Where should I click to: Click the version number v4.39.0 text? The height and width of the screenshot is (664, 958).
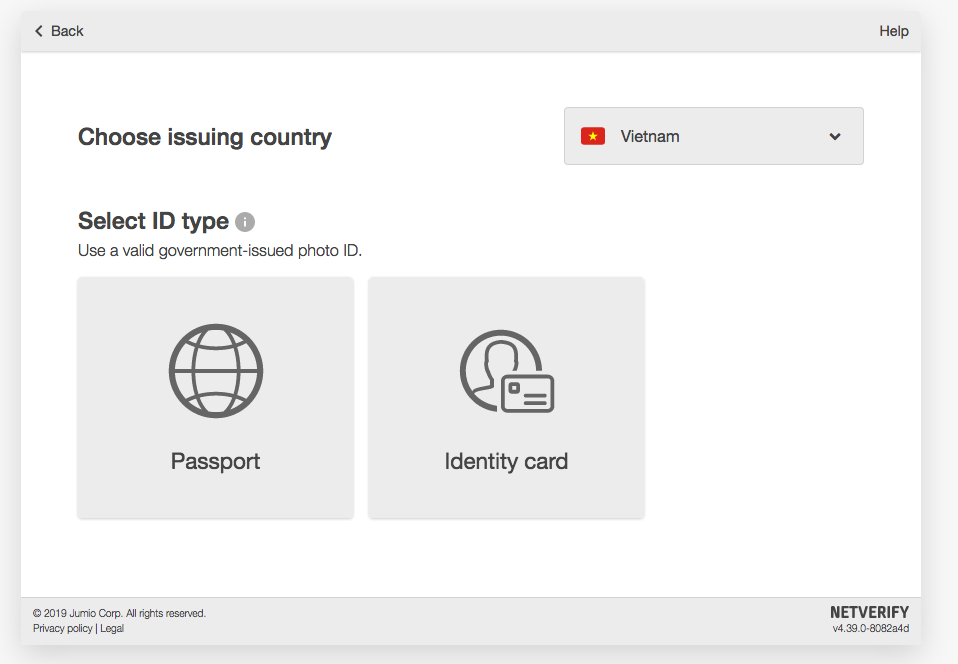point(871,629)
